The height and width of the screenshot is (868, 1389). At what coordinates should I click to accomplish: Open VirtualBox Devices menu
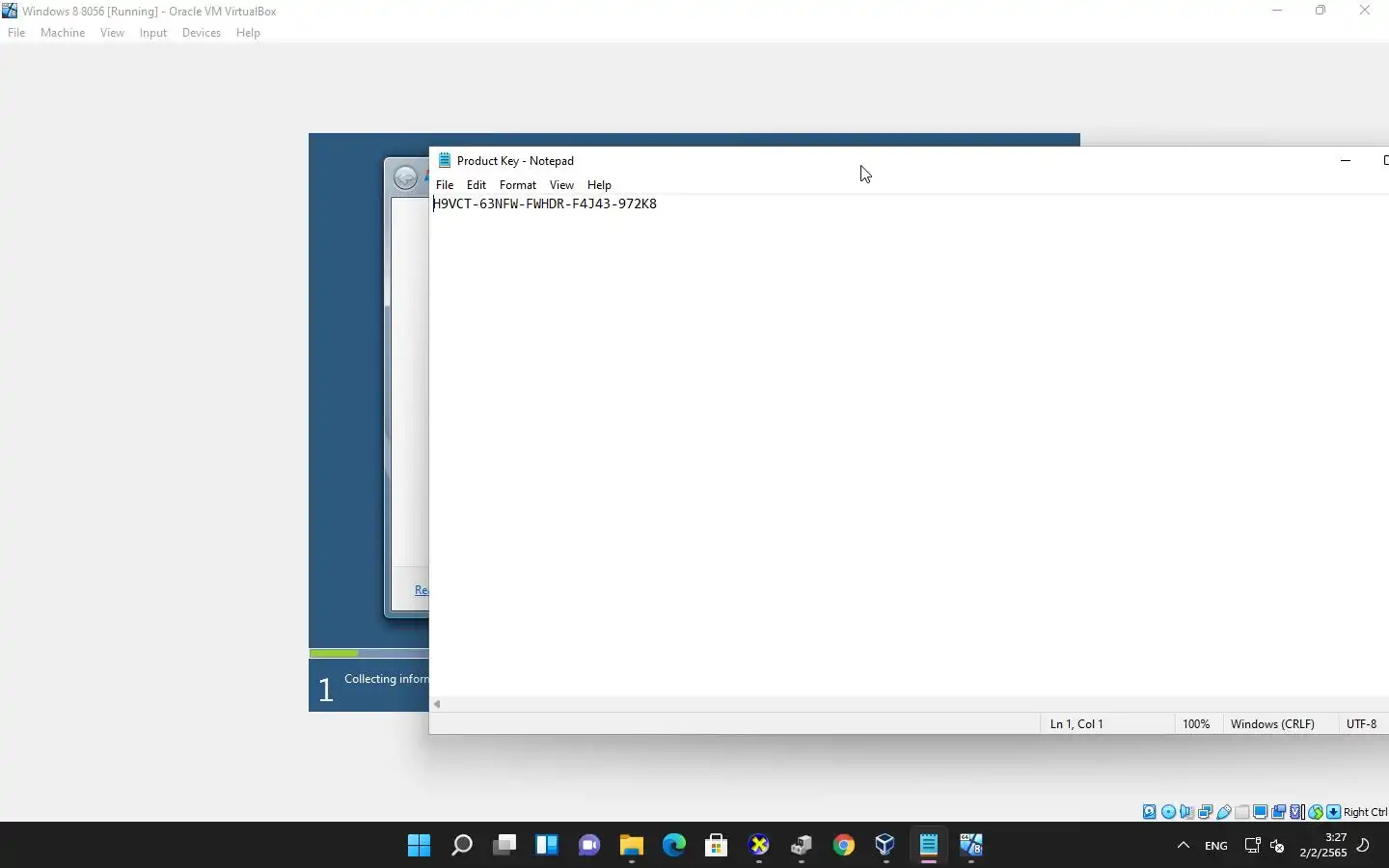coord(202,33)
